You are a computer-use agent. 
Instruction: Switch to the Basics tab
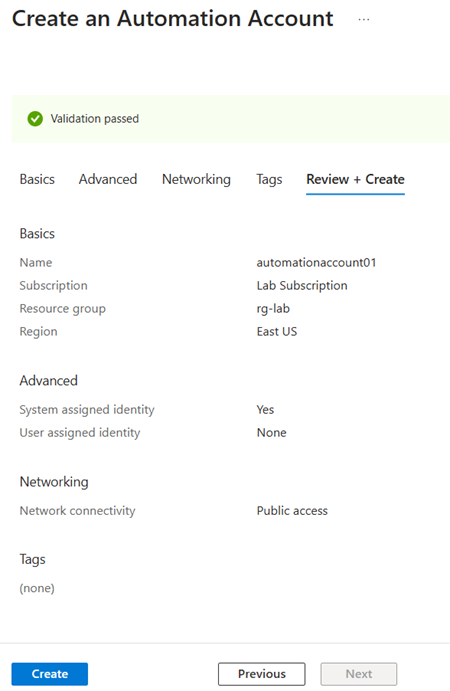point(37,179)
